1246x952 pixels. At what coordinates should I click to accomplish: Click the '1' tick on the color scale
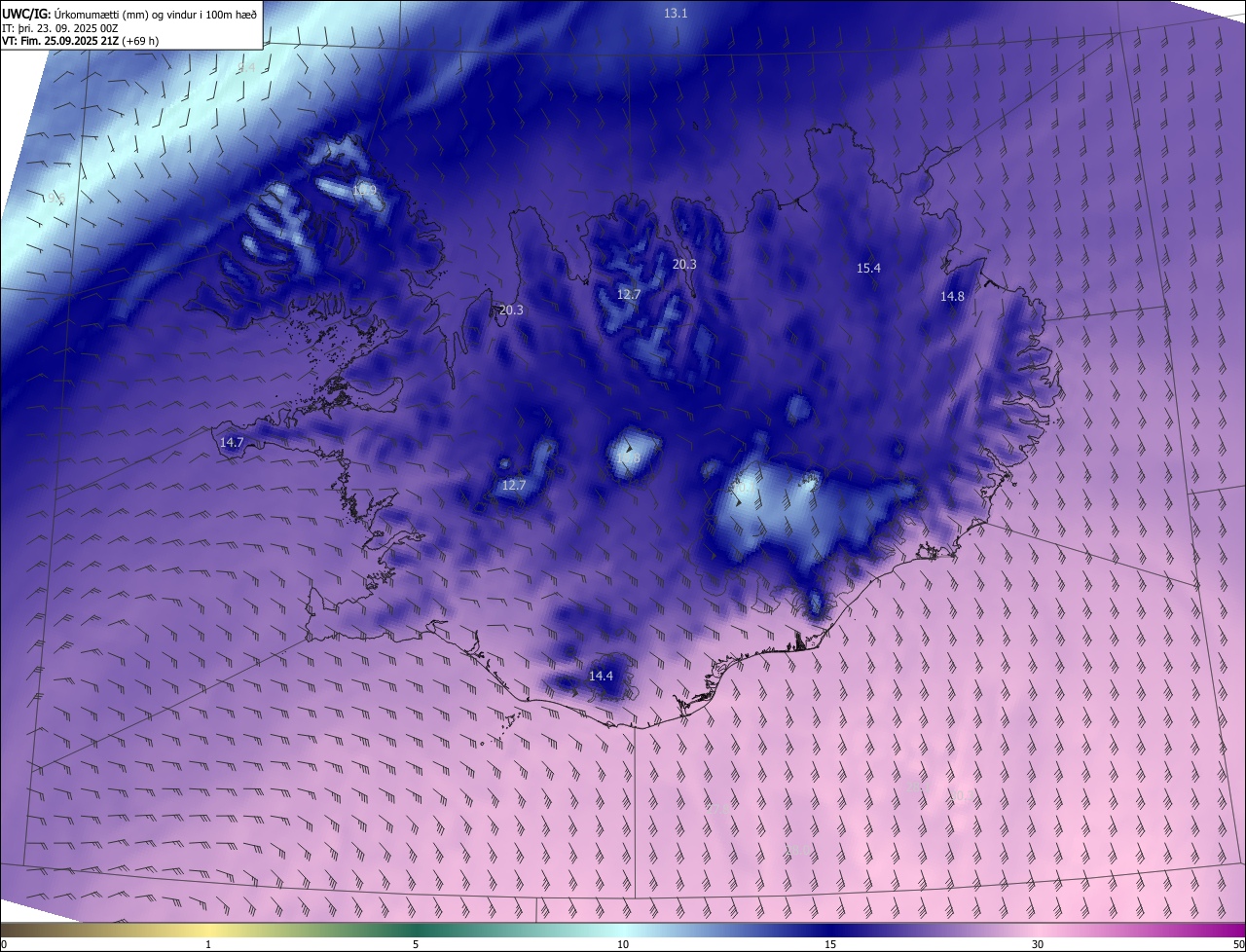point(208,944)
